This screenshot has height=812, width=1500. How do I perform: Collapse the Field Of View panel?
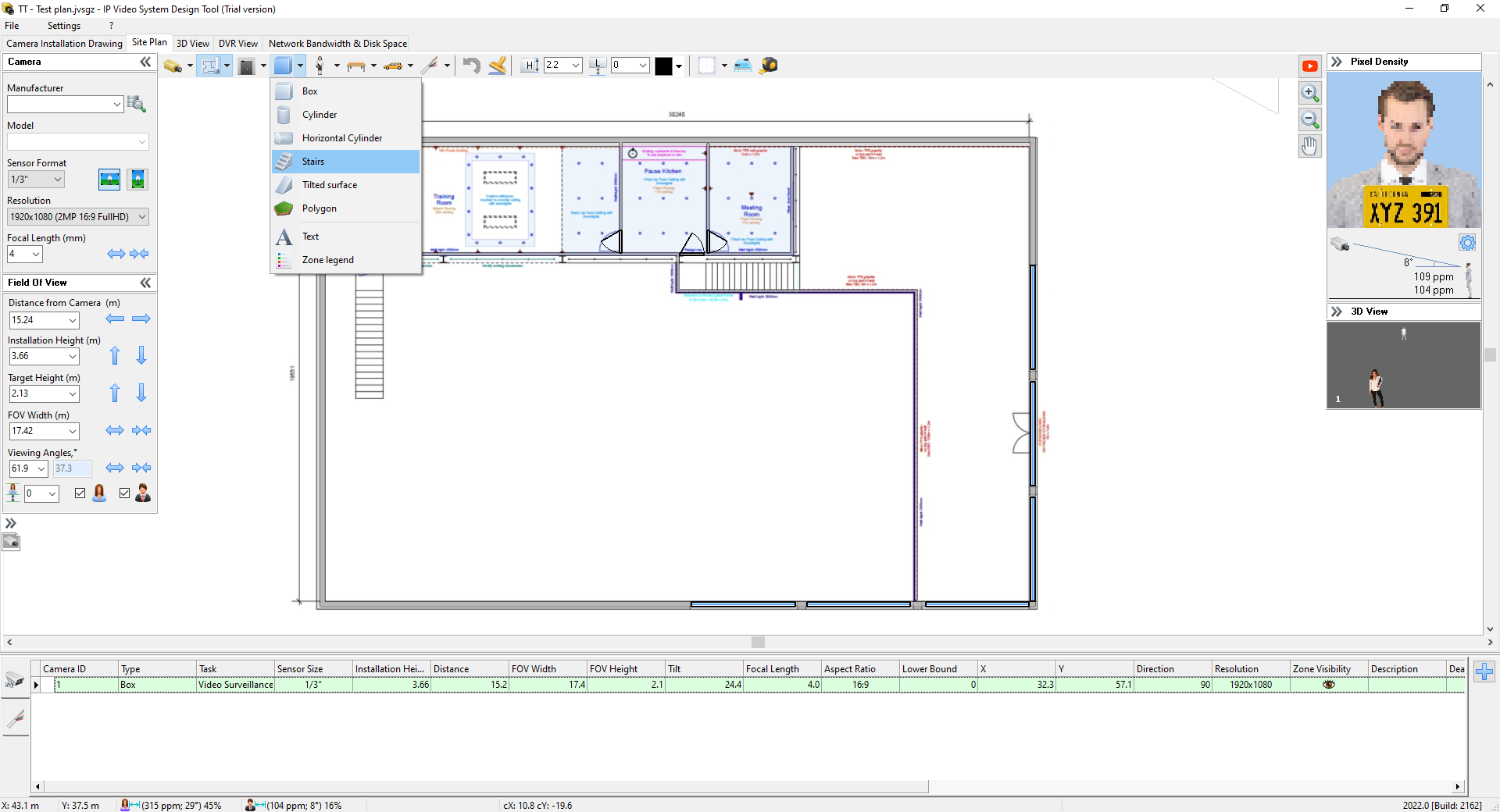coord(145,283)
